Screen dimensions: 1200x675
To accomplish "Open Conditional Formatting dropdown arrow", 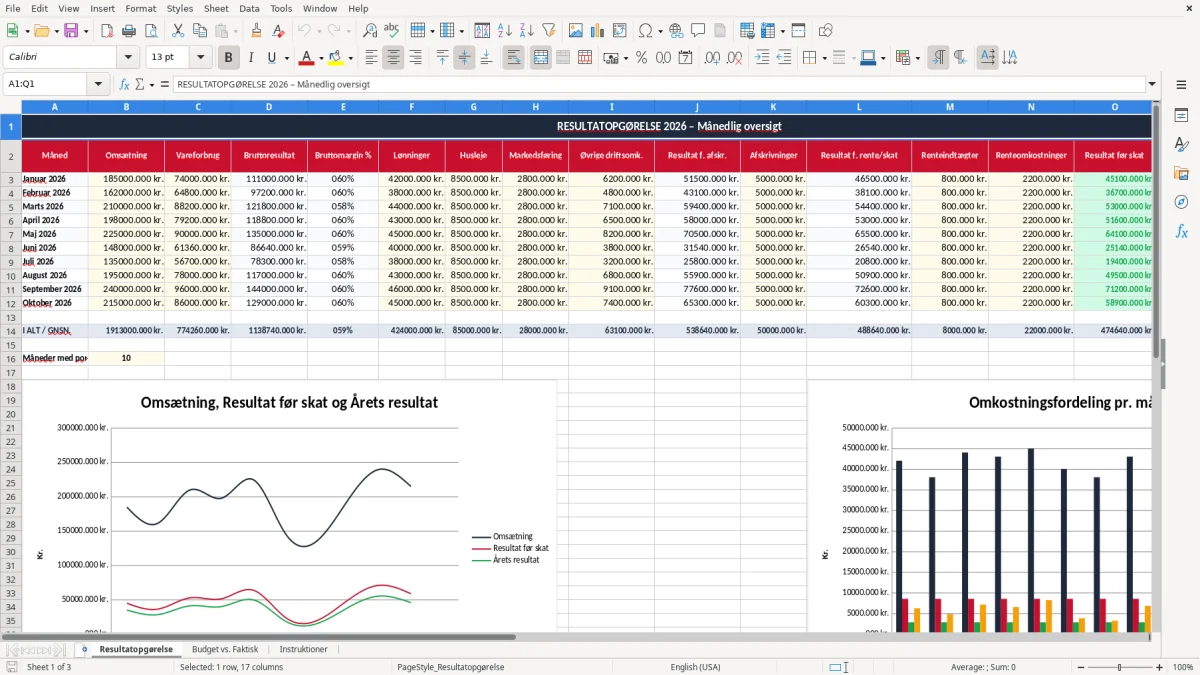I will click(x=917, y=58).
